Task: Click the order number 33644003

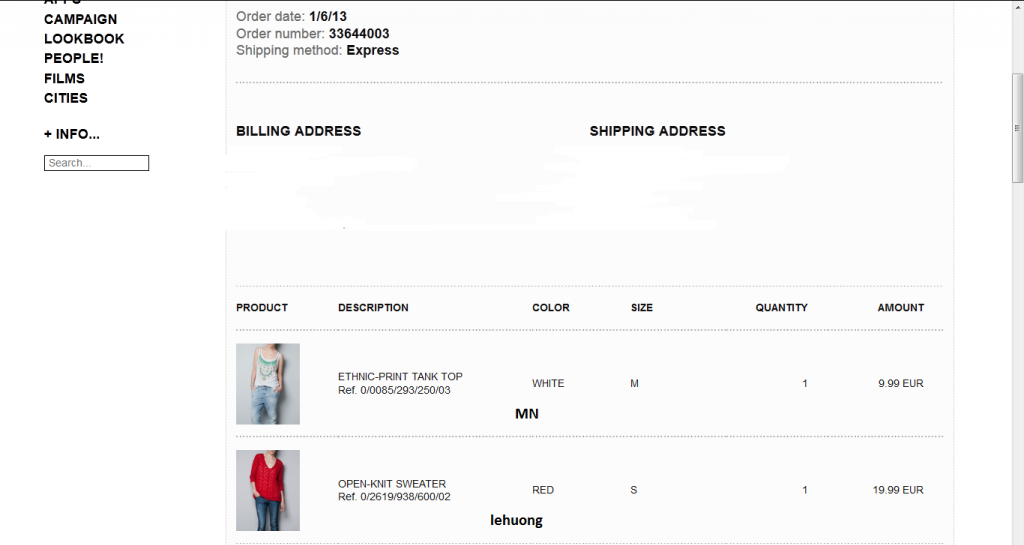Action: tap(359, 34)
